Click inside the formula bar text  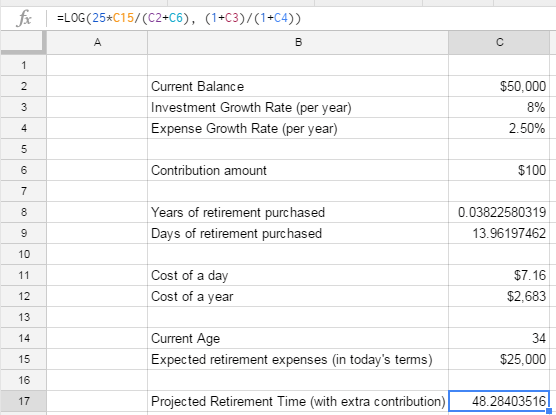[x=179, y=18]
